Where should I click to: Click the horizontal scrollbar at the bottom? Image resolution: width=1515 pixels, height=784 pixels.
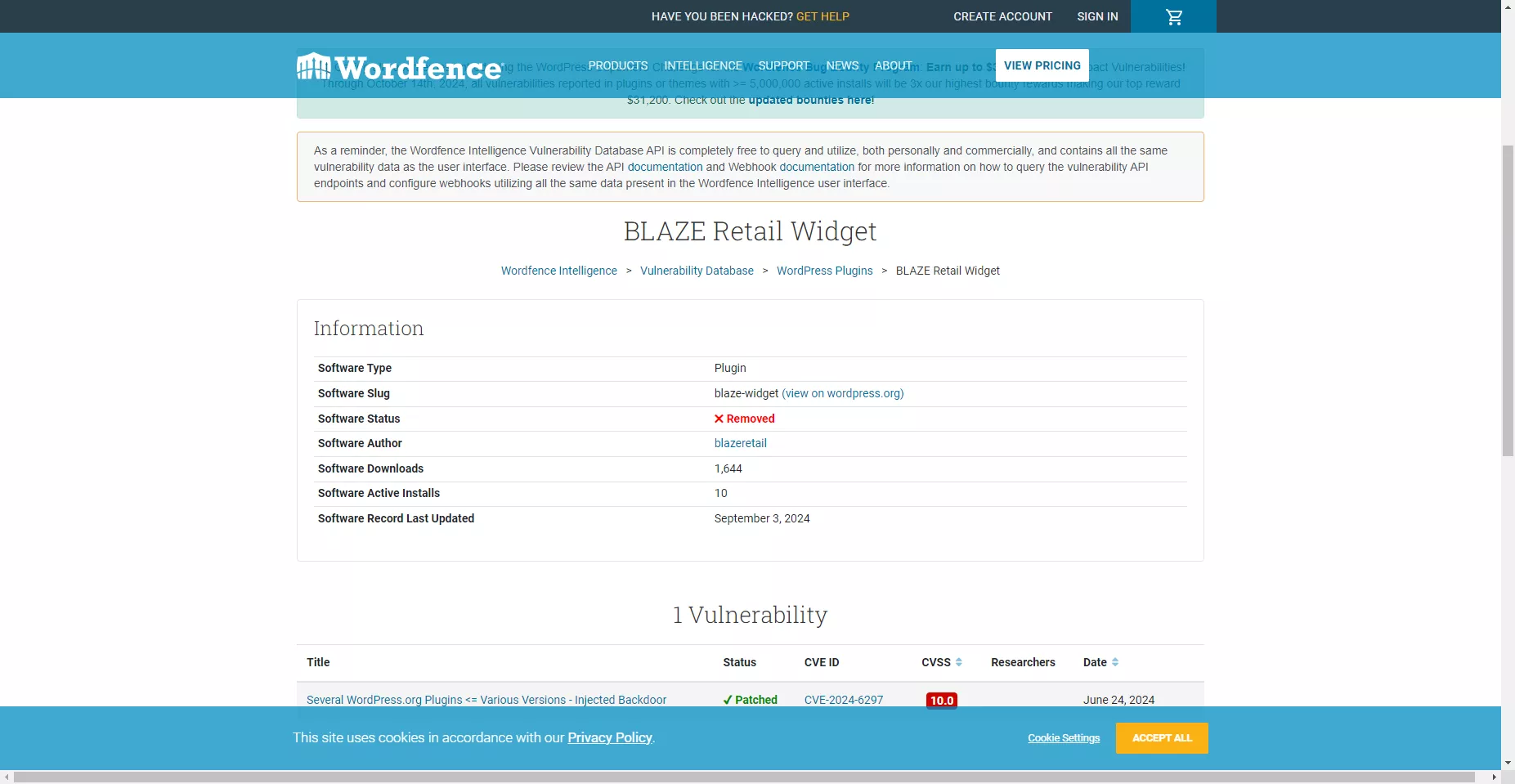tap(744, 777)
